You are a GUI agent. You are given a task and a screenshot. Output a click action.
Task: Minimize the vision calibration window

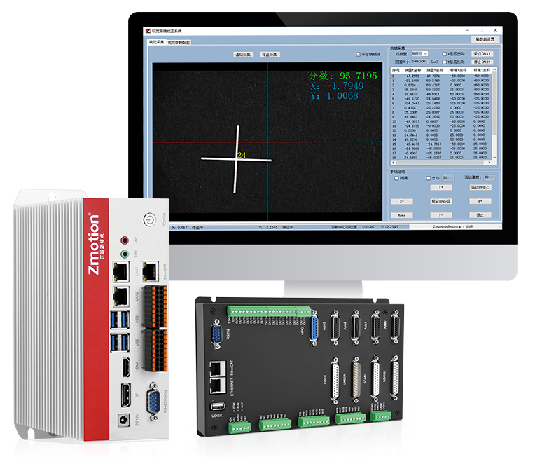(x=467, y=30)
